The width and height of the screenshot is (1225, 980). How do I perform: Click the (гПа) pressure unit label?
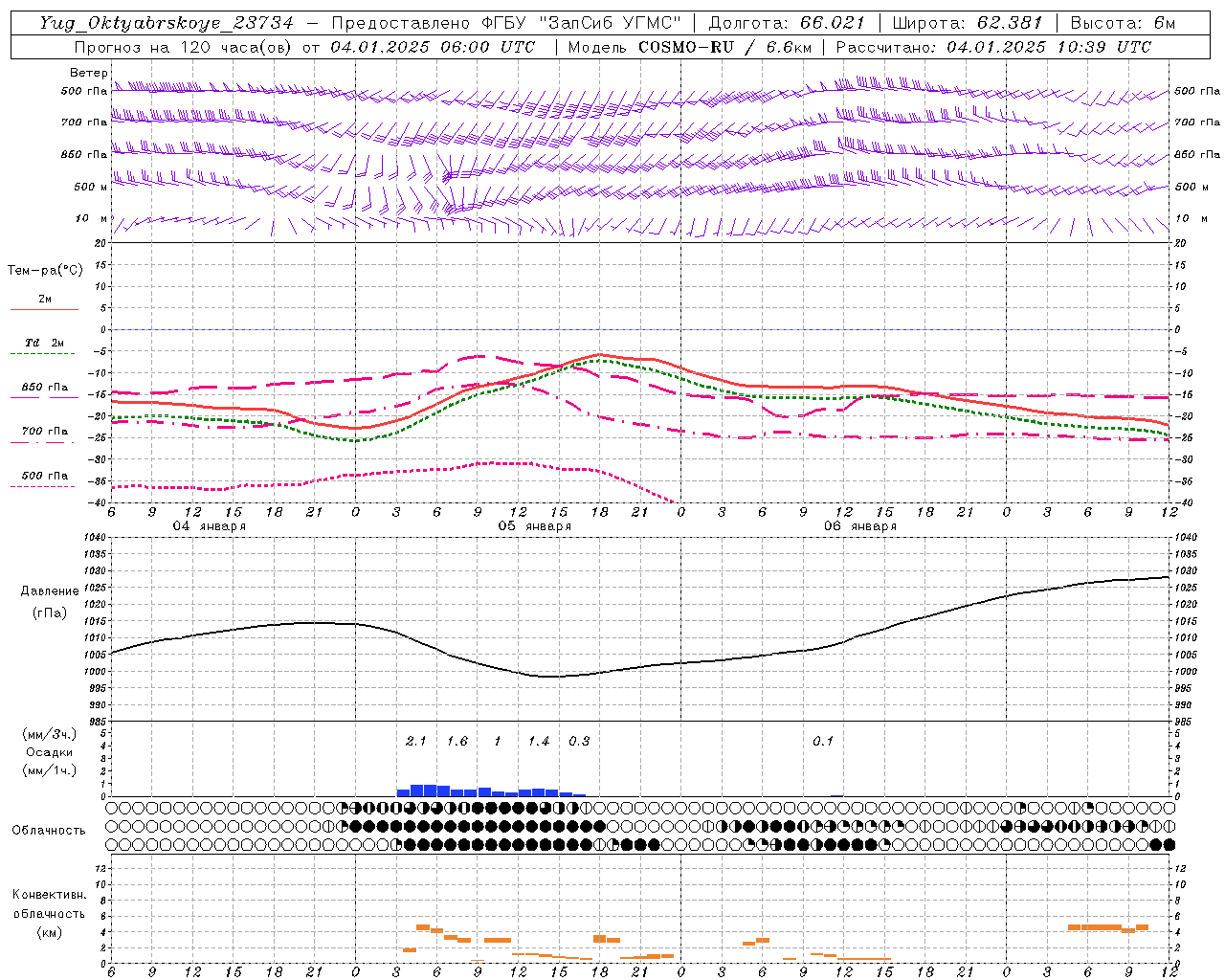click(50, 613)
